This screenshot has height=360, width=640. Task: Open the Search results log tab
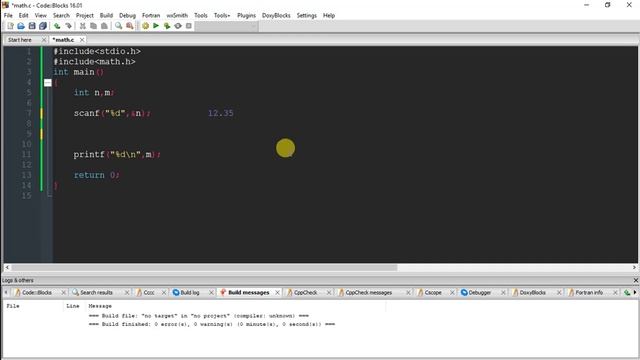click(x=96, y=293)
